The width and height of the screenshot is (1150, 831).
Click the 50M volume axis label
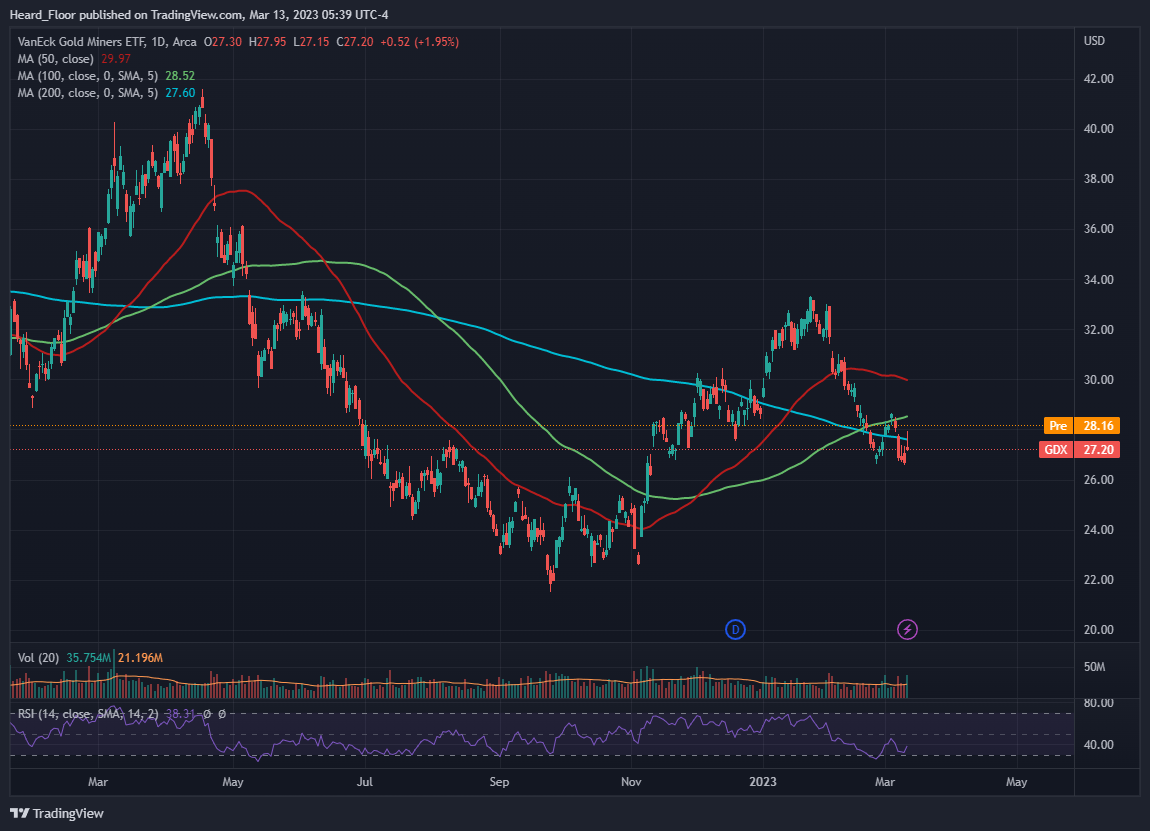tap(1094, 667)
